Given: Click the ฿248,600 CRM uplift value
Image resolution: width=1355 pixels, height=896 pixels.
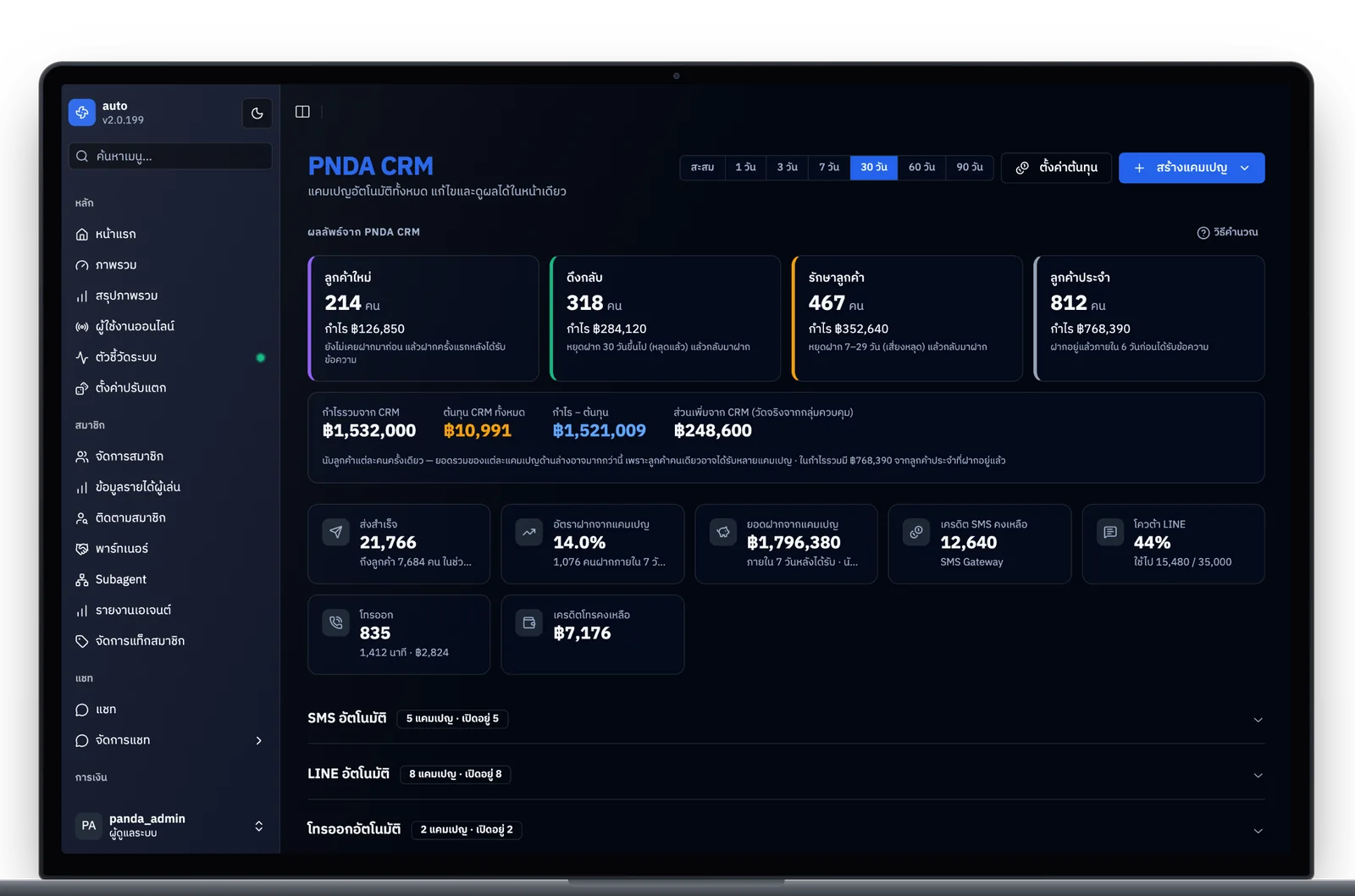Looking at the screenshot, I should (x=713, y=430).
